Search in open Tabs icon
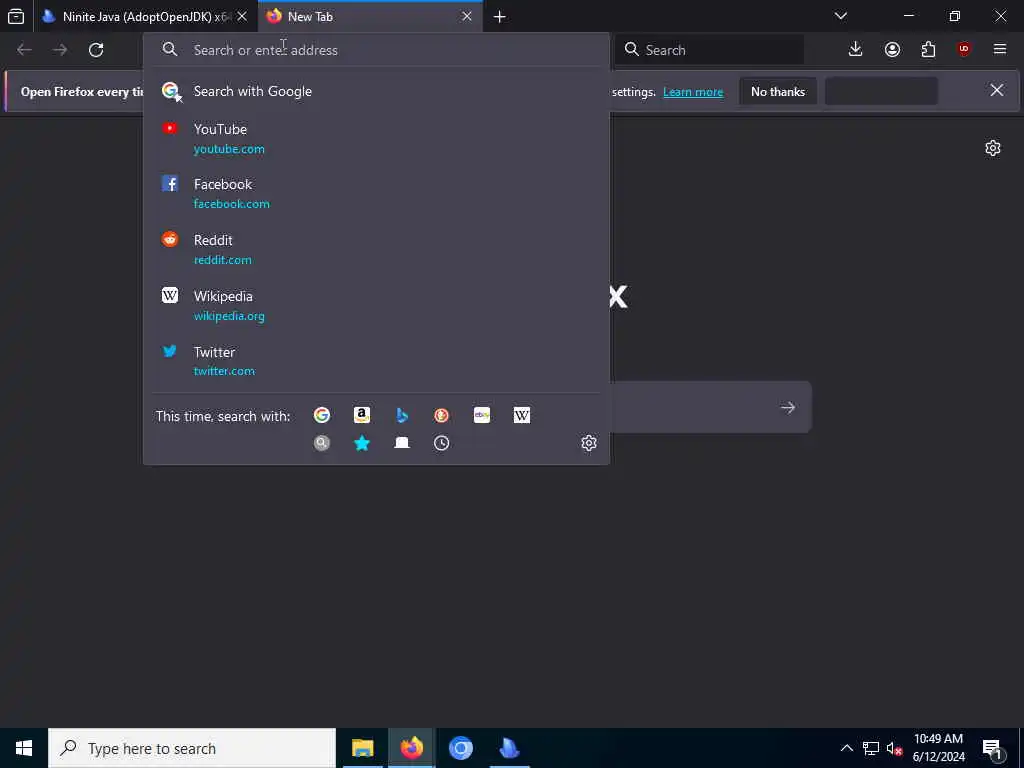 (x=402, y=443)
